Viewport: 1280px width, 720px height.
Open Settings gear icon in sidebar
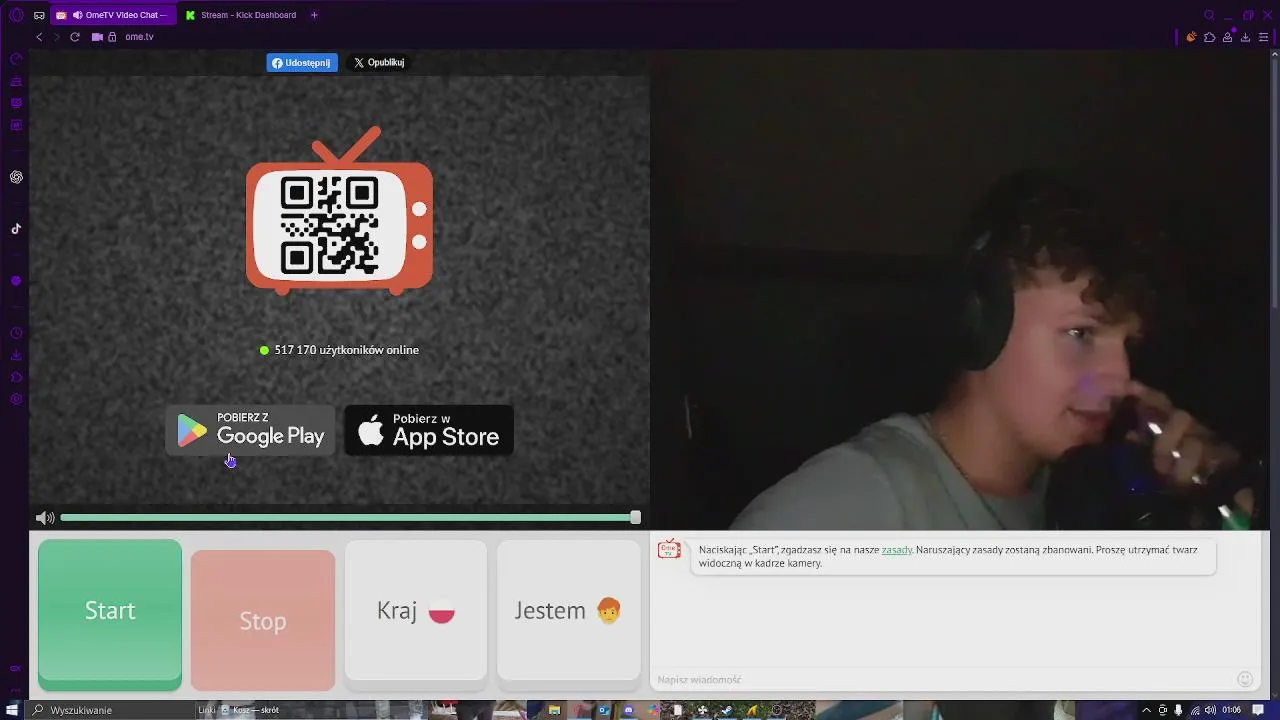(x=16, y=399)
